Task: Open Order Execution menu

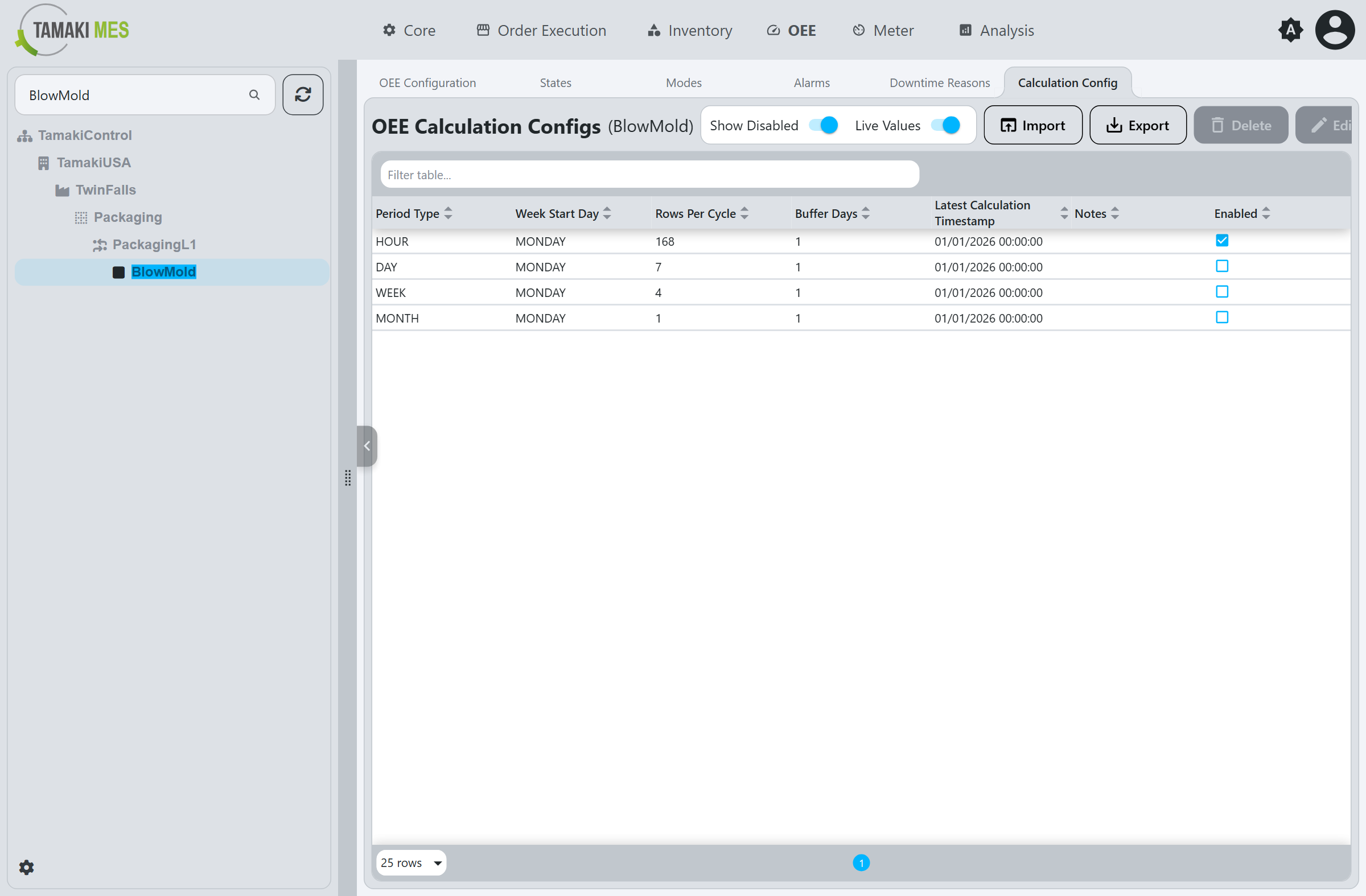Action: tap(541, 30)
